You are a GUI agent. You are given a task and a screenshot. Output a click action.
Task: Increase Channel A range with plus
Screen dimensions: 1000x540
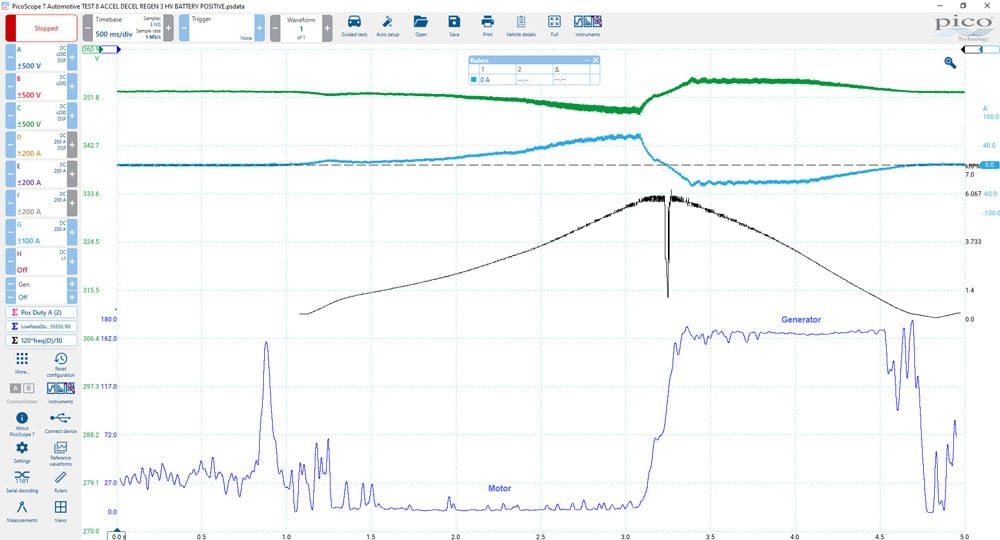tap(72, 57)
